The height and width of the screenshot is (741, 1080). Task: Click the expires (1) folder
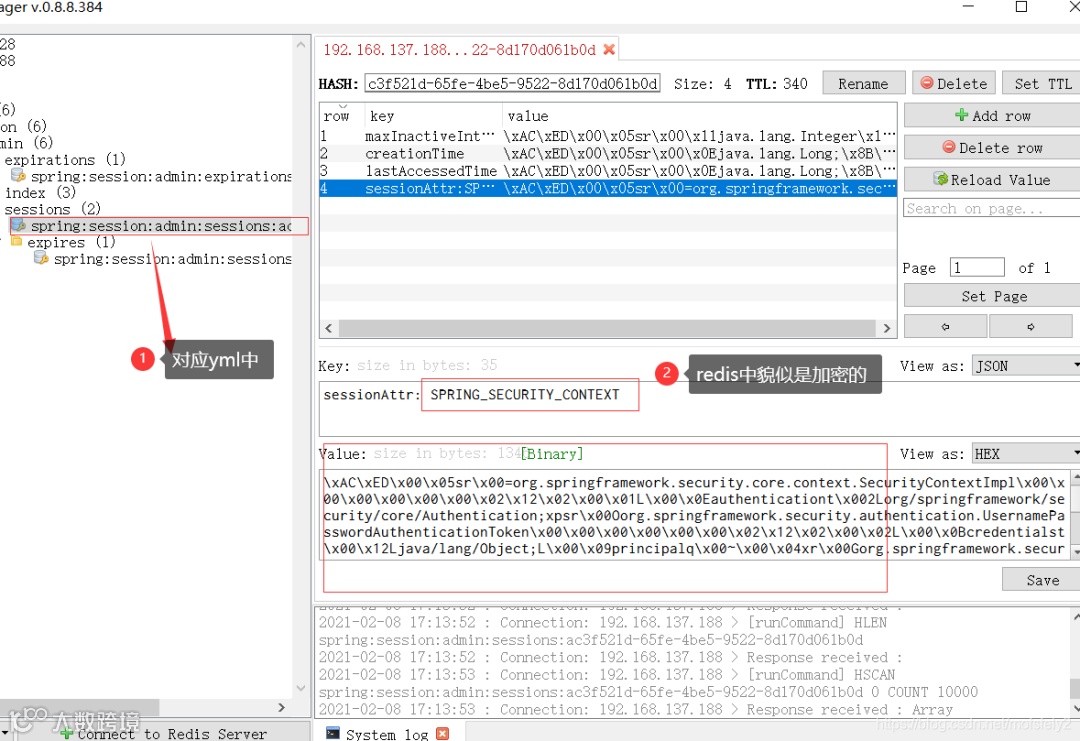pos(71,242)
